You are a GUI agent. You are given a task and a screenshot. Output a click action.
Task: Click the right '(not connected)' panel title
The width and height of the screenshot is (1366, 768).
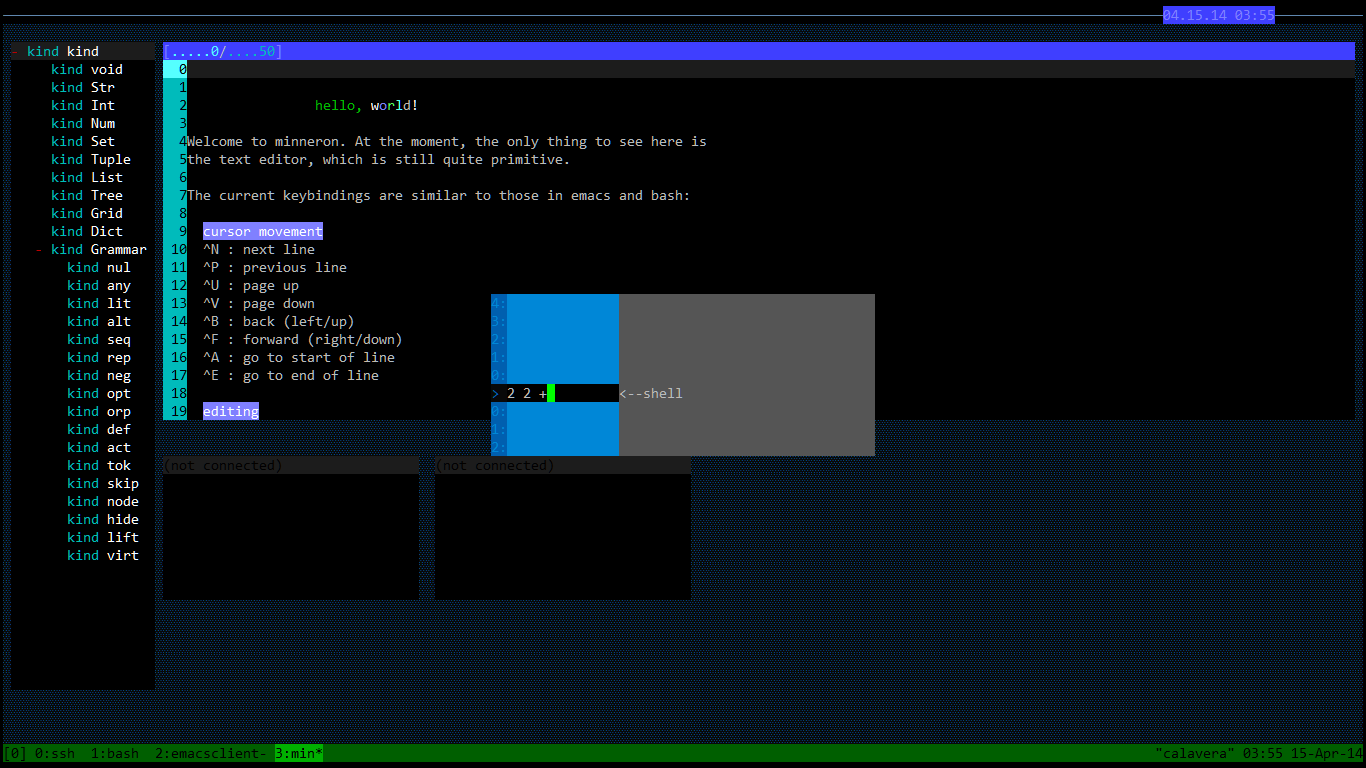[x=495, y=466]
